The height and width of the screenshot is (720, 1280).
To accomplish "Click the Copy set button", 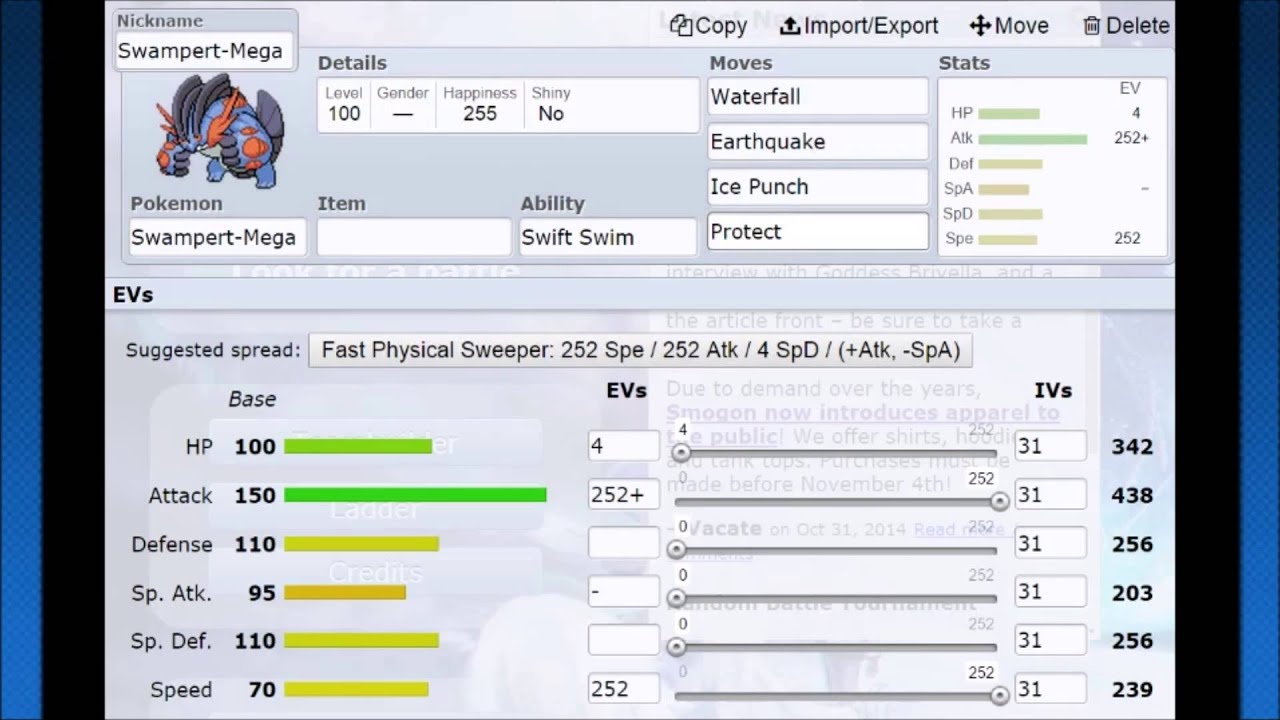I will tap(708, 25).
